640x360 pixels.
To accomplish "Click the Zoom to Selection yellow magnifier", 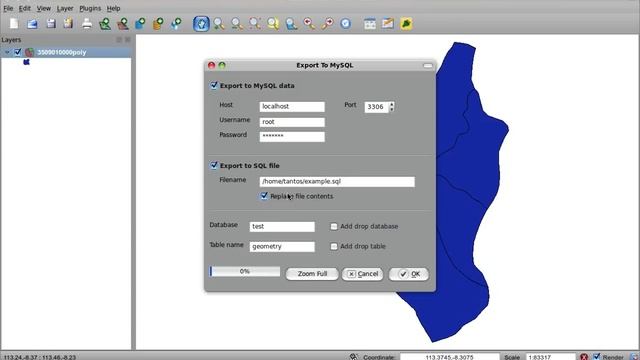I will point(273,24).
